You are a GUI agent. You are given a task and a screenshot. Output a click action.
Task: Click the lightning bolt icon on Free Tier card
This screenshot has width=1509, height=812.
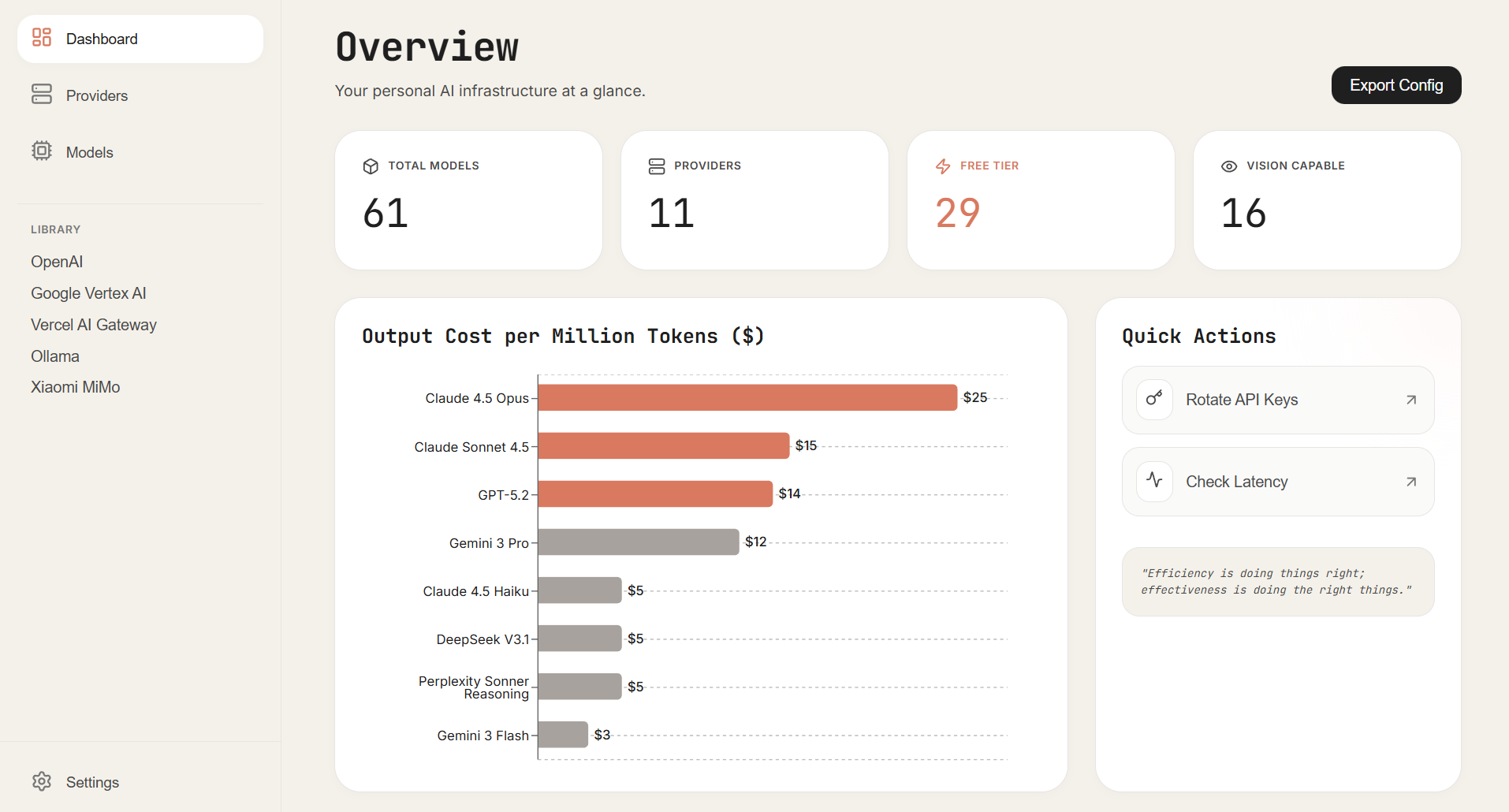coord(943,166)
